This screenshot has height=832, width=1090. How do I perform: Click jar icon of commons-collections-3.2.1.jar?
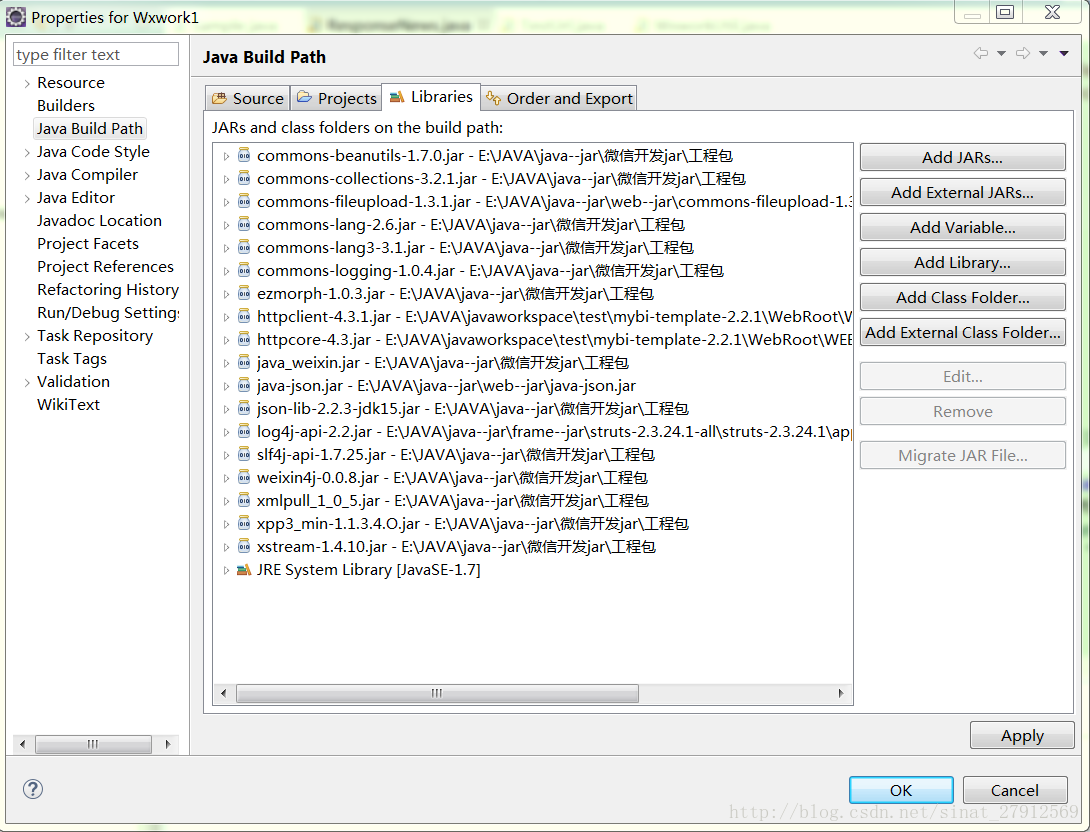244,178
